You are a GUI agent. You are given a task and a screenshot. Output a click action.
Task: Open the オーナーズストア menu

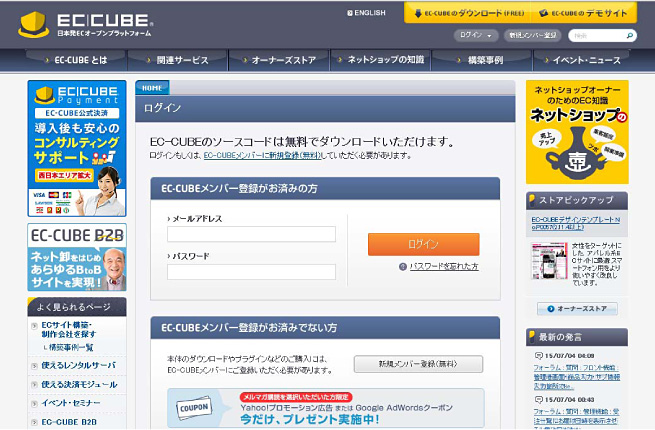[279, 60]
